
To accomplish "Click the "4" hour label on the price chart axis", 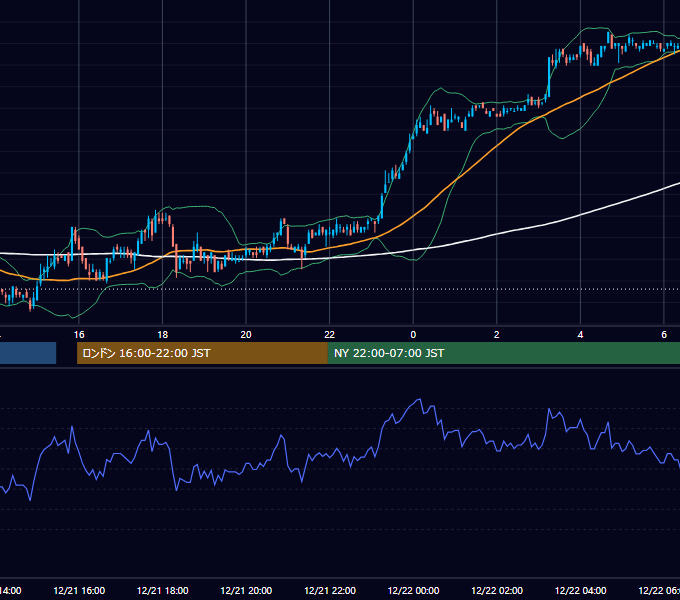I will tap(580, 335).
